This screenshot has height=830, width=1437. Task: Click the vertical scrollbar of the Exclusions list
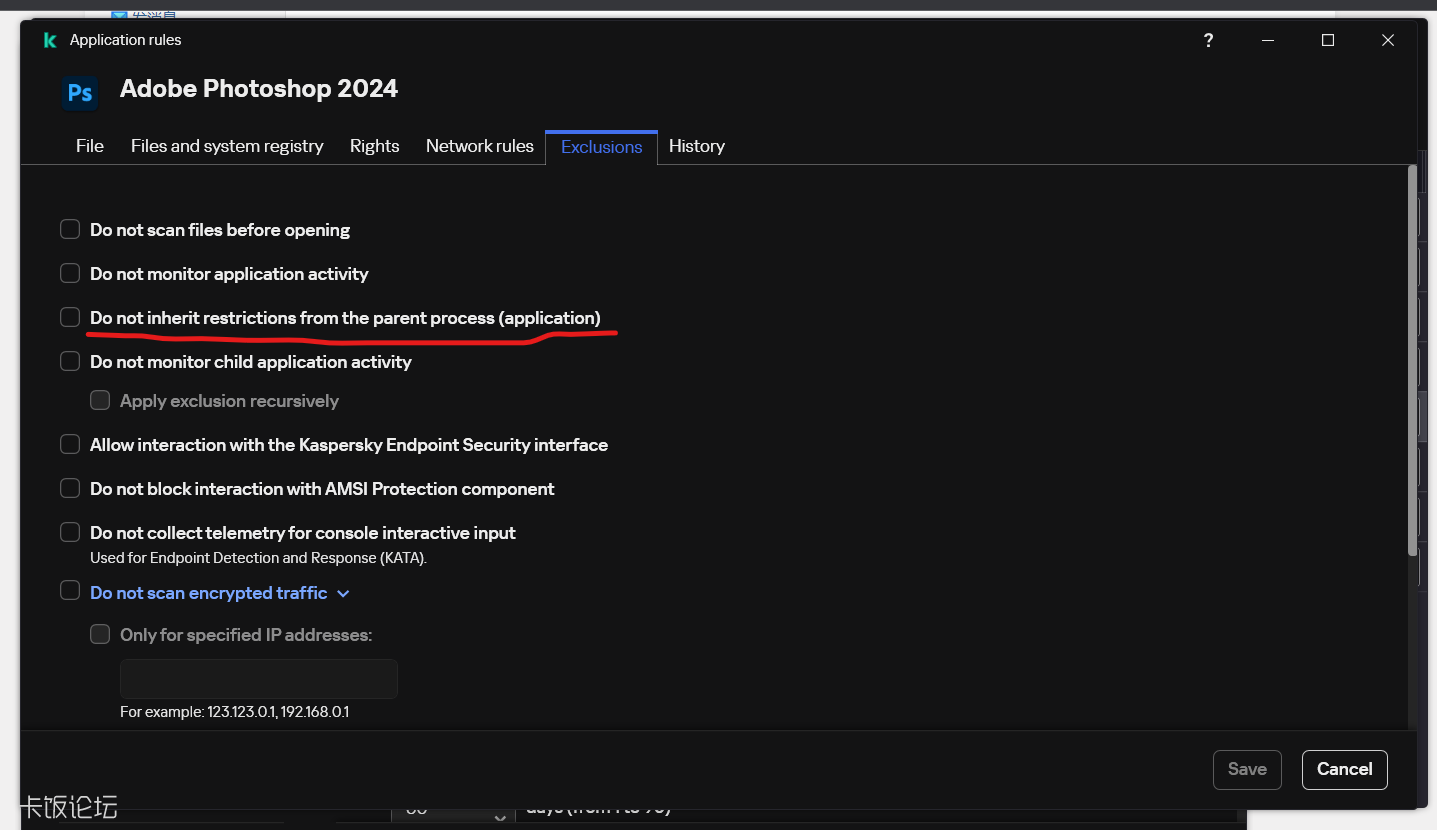pyautogui.click(x=1412, y=360)
